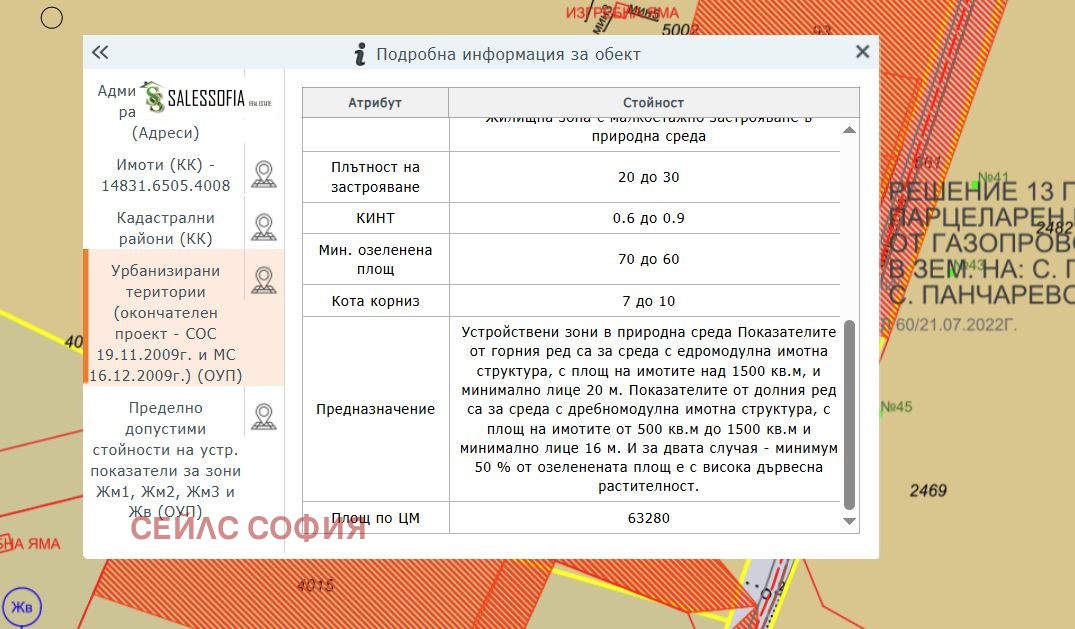1075x629 pixels.
Task: Click the Атрибут column header
Action: 375,103
